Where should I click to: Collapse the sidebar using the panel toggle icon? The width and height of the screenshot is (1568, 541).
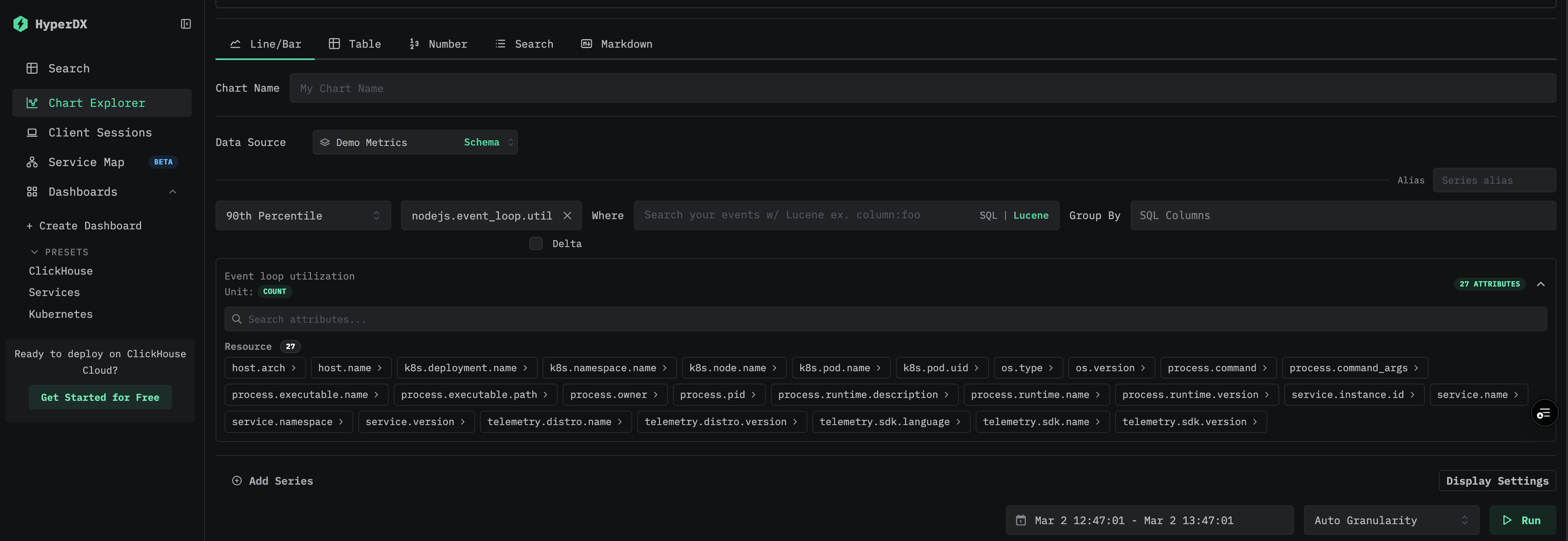point(185,24)
